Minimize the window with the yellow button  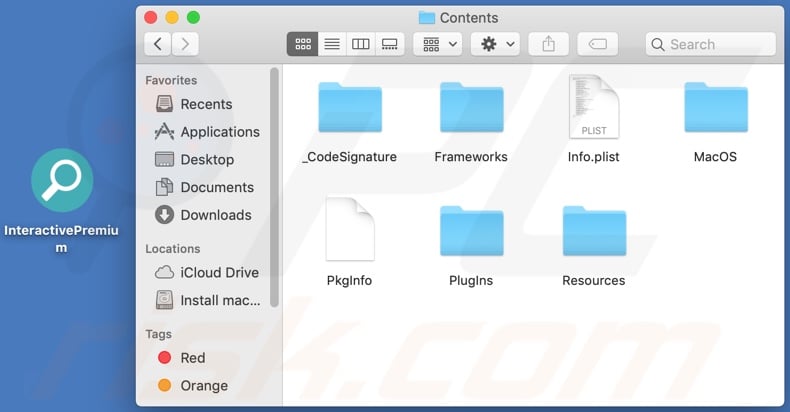pyautogui.click(x=172, y=18)
